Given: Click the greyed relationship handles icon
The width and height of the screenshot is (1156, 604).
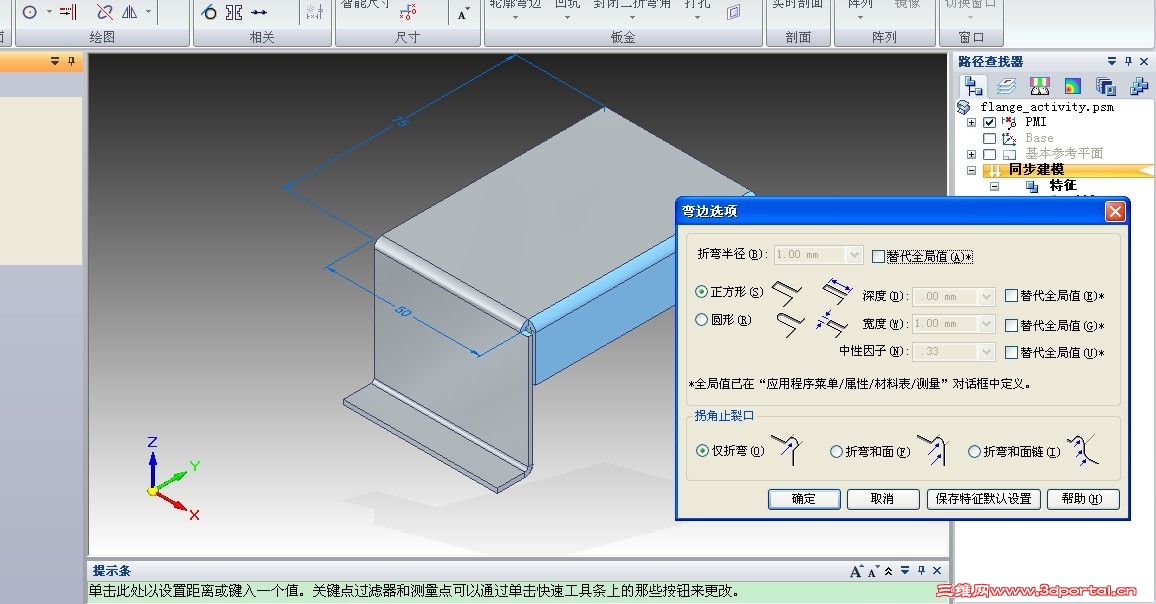Looking at the screenshot, I should point(315,12).
